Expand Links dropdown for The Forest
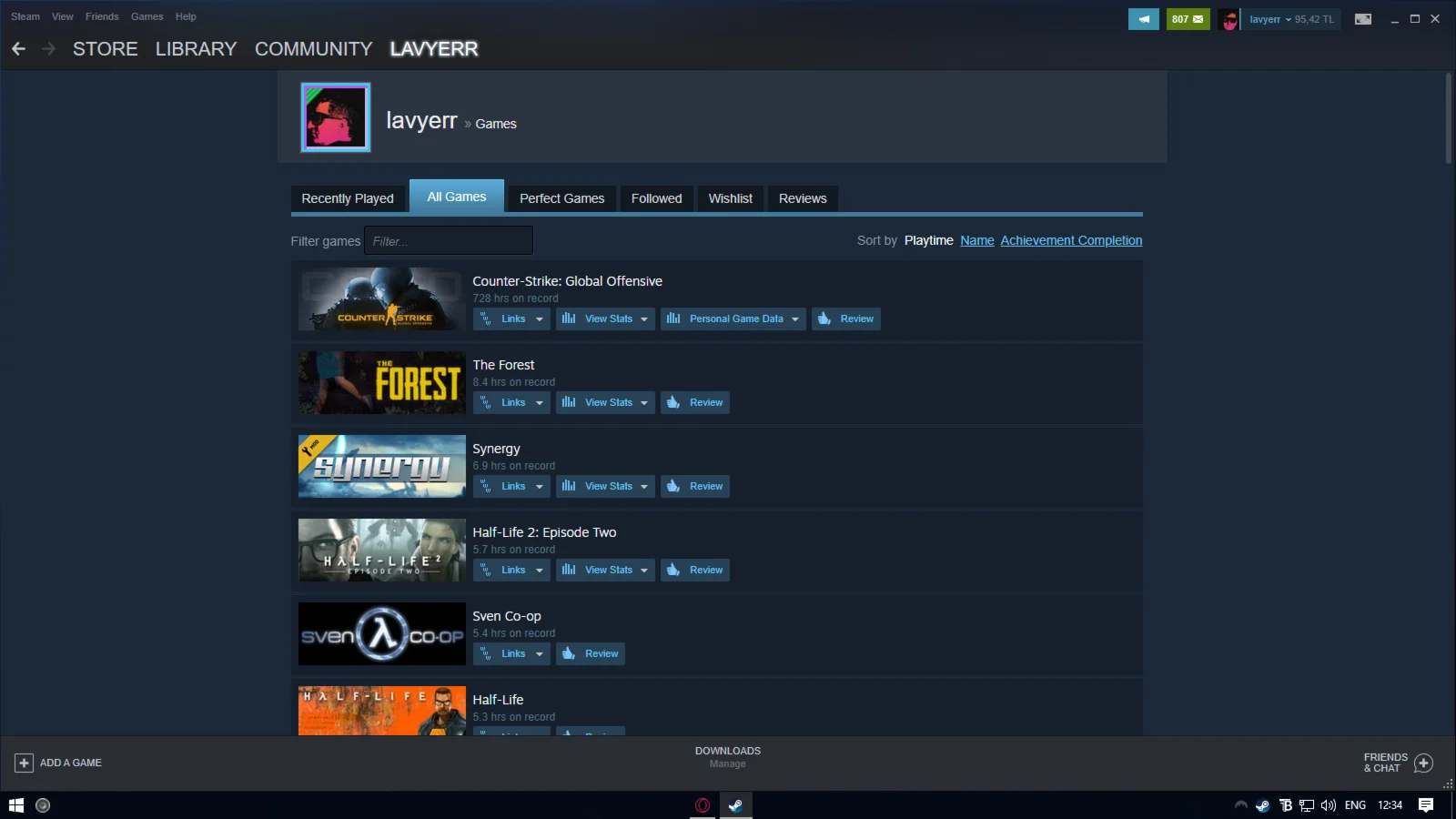This screenshot has width=1456, height=819. tap(511, 402)
